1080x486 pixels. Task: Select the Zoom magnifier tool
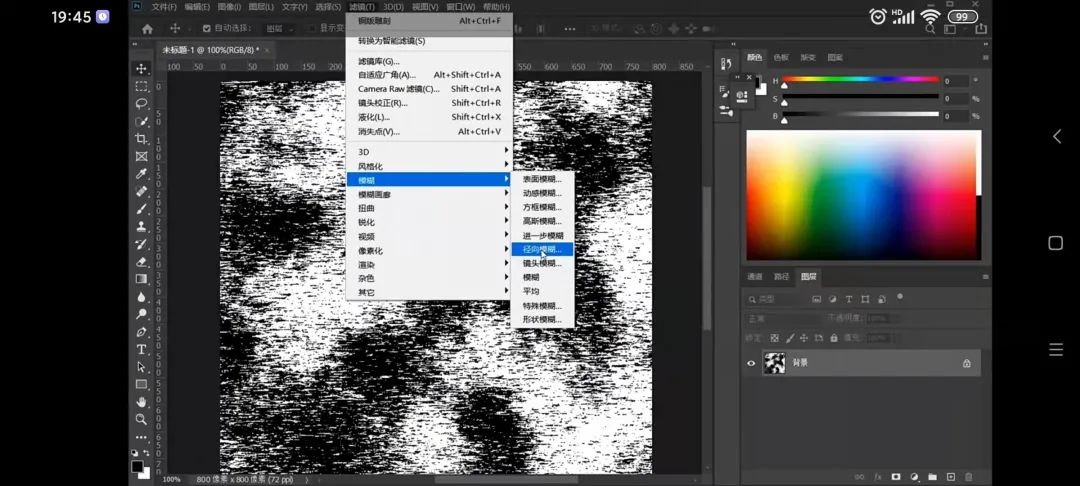pos(142,419)
